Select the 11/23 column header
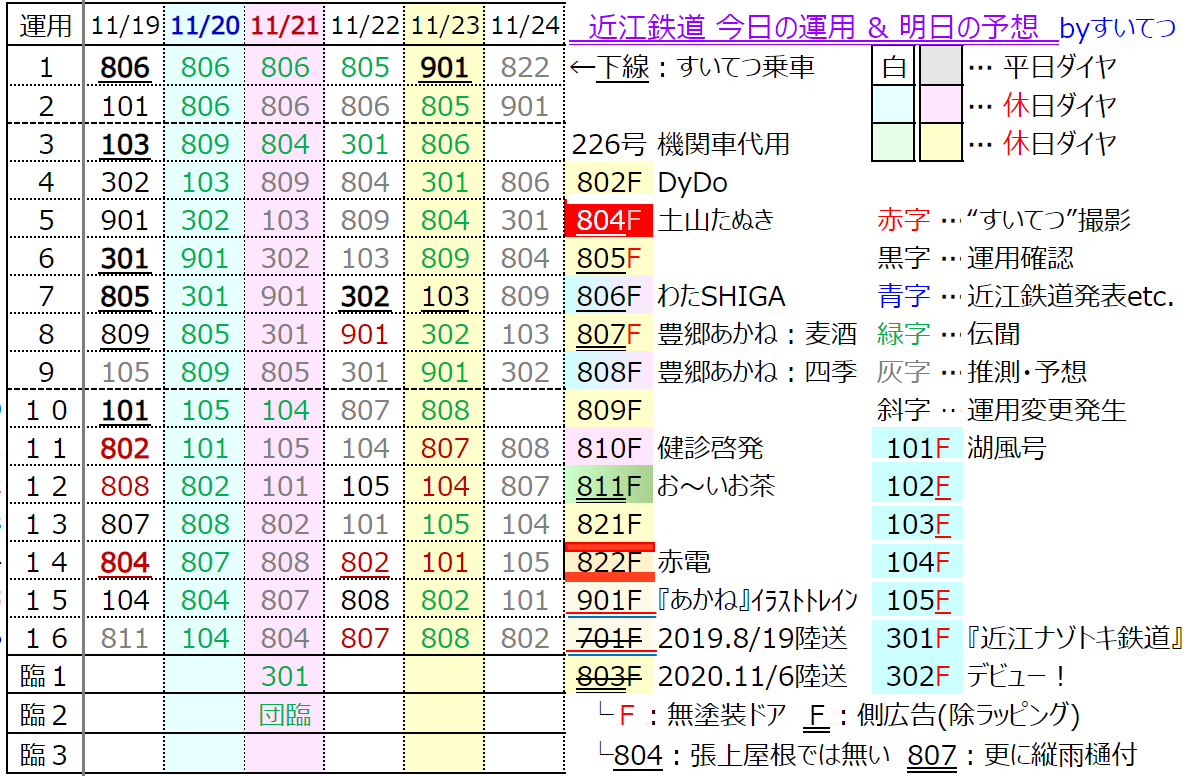The image size is (1194, 776). [x=445, y=27]
